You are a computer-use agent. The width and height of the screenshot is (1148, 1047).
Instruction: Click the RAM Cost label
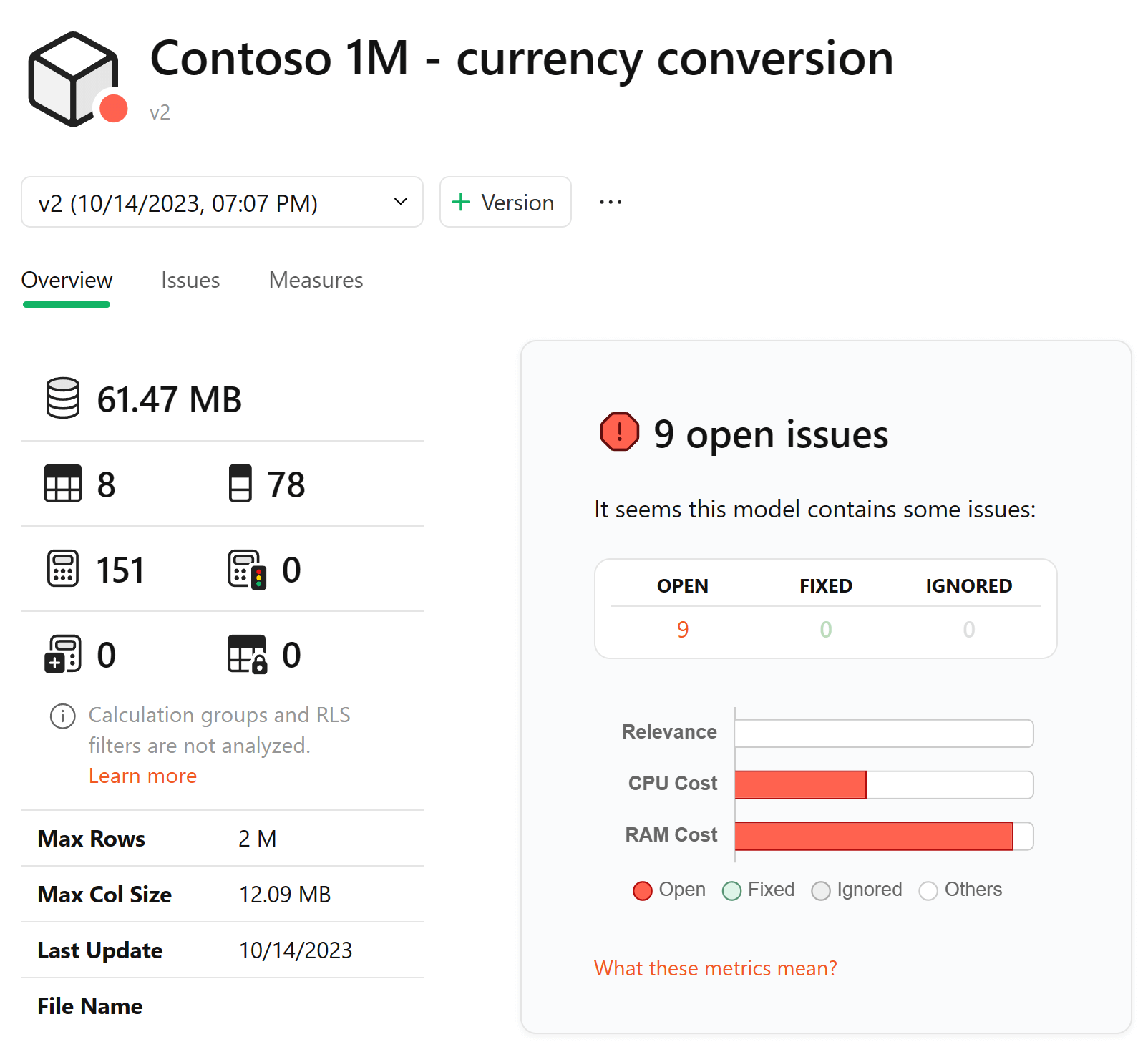coord(671,835)
